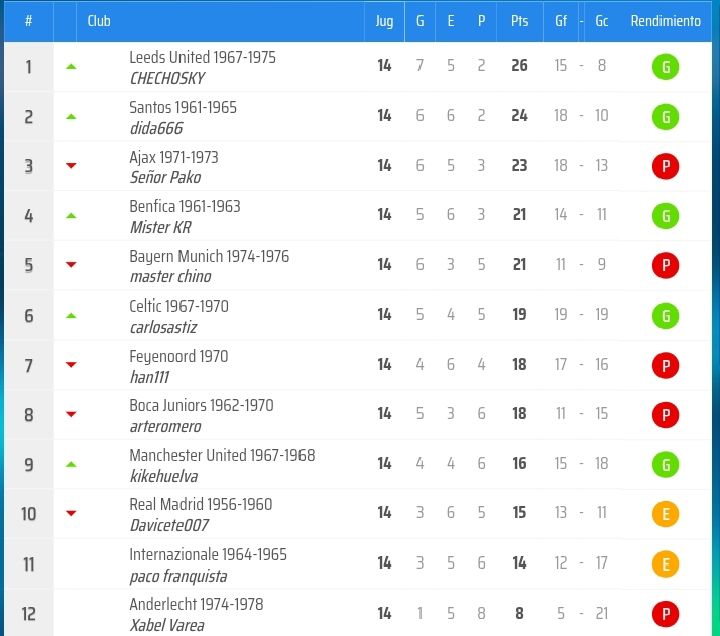Sort table by Jug column header
720x636 pixels.
(x=384, y=21)
